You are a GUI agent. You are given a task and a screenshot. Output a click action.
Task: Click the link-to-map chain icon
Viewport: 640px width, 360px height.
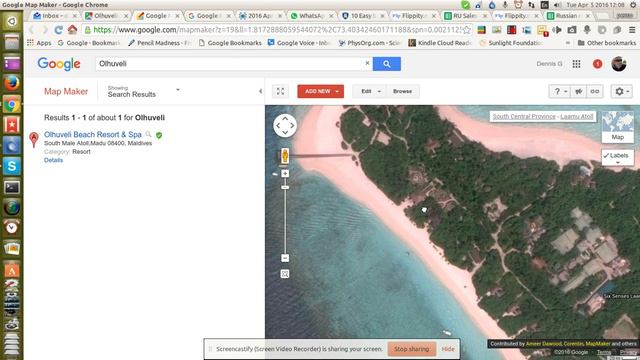point(595,91)
